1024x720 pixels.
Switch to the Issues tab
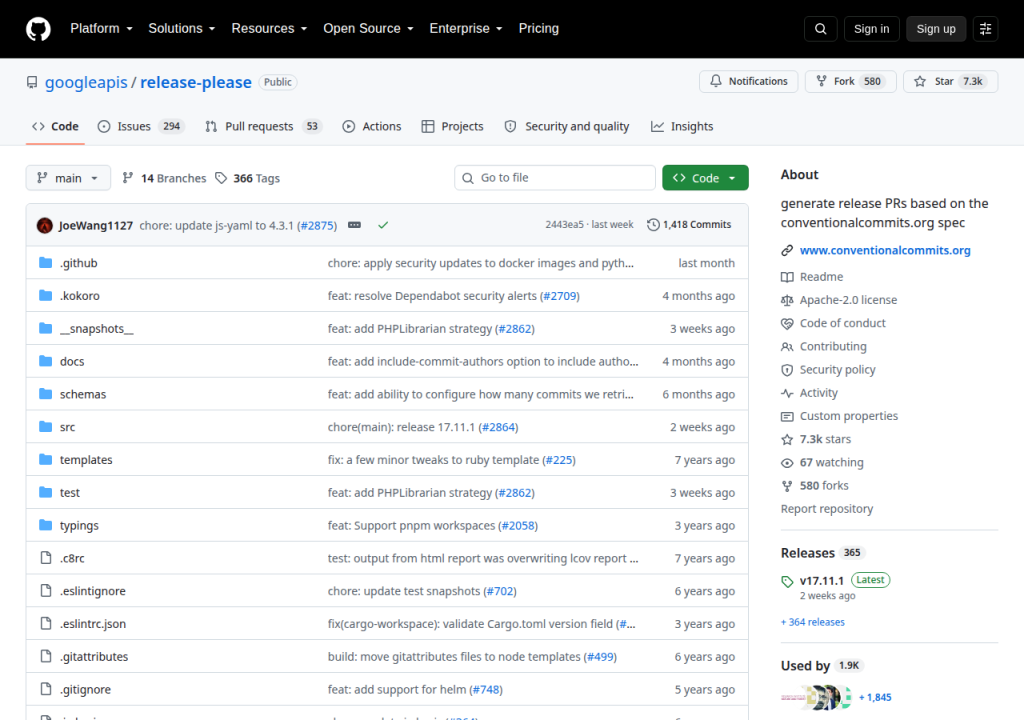tap(141, 126)
